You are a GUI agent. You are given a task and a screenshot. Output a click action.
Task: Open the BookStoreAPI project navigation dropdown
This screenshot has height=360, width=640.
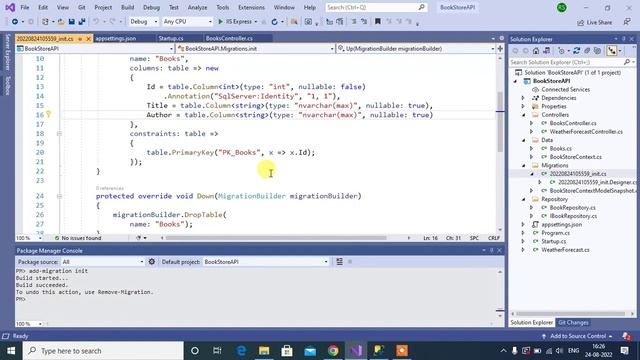(95, 49)
